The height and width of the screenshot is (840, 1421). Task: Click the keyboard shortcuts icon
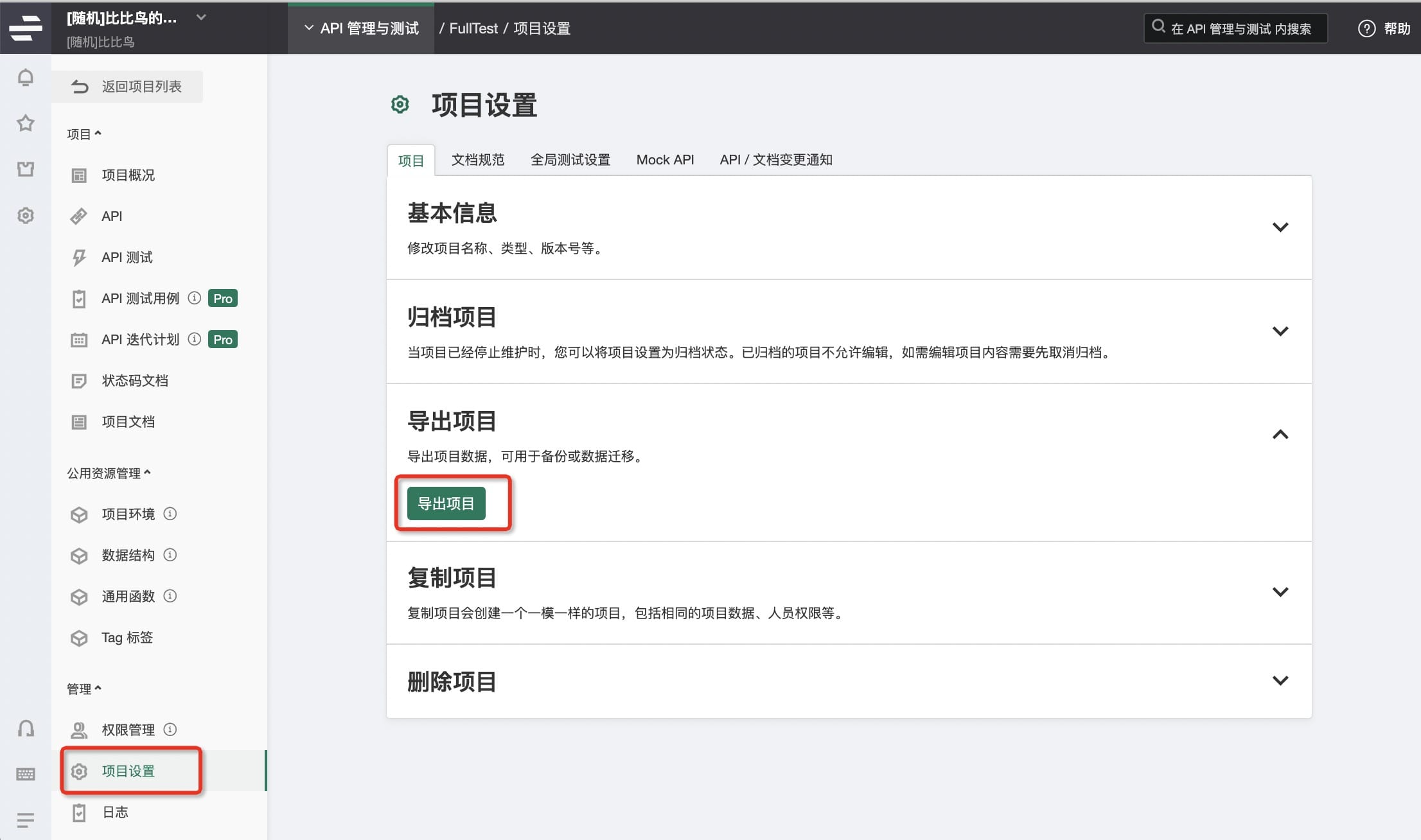click(26, 774)
